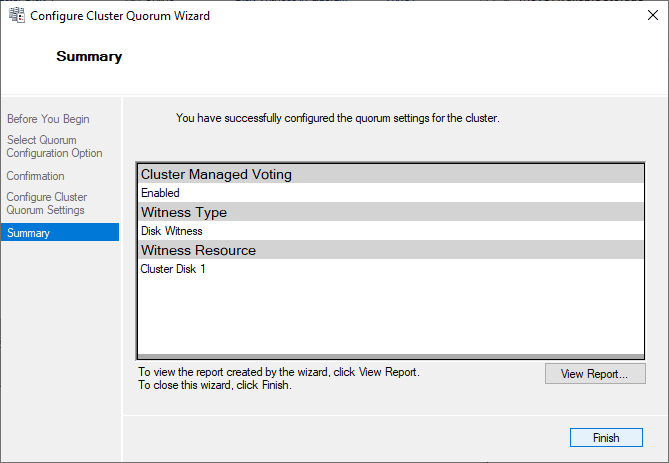669x463 pixels.
Task: Click the 'To close this wizard' instruction text
Action: click(x=214, y=385)
